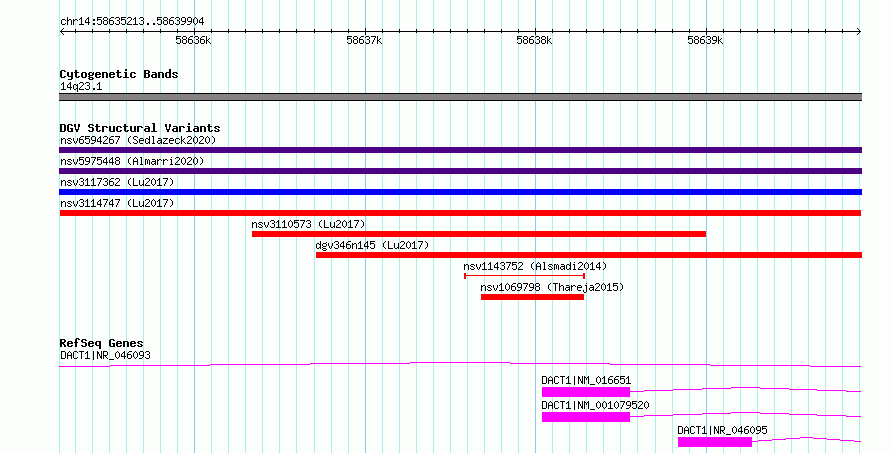Click the thin red line for nsv1143752
This screenshot has width=890, height=453.
tap(524, 276)
